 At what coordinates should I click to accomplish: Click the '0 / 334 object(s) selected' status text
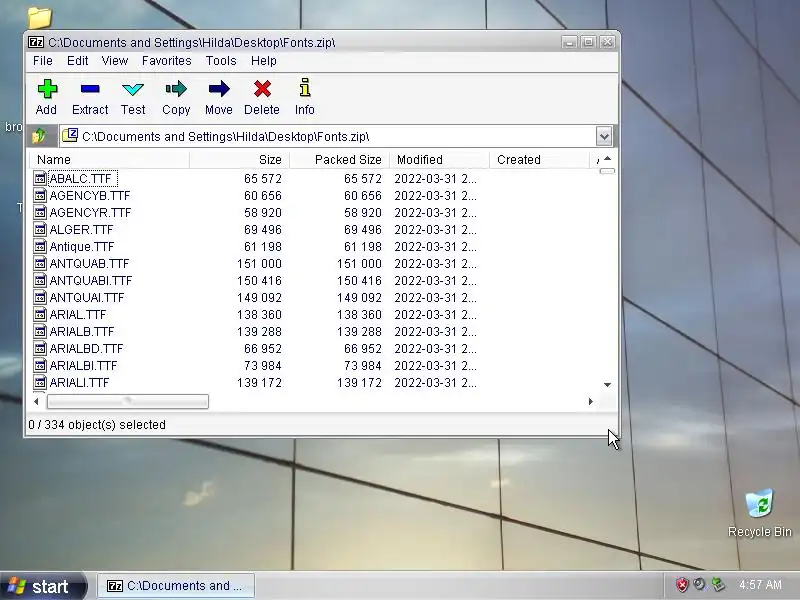(97, 424)
